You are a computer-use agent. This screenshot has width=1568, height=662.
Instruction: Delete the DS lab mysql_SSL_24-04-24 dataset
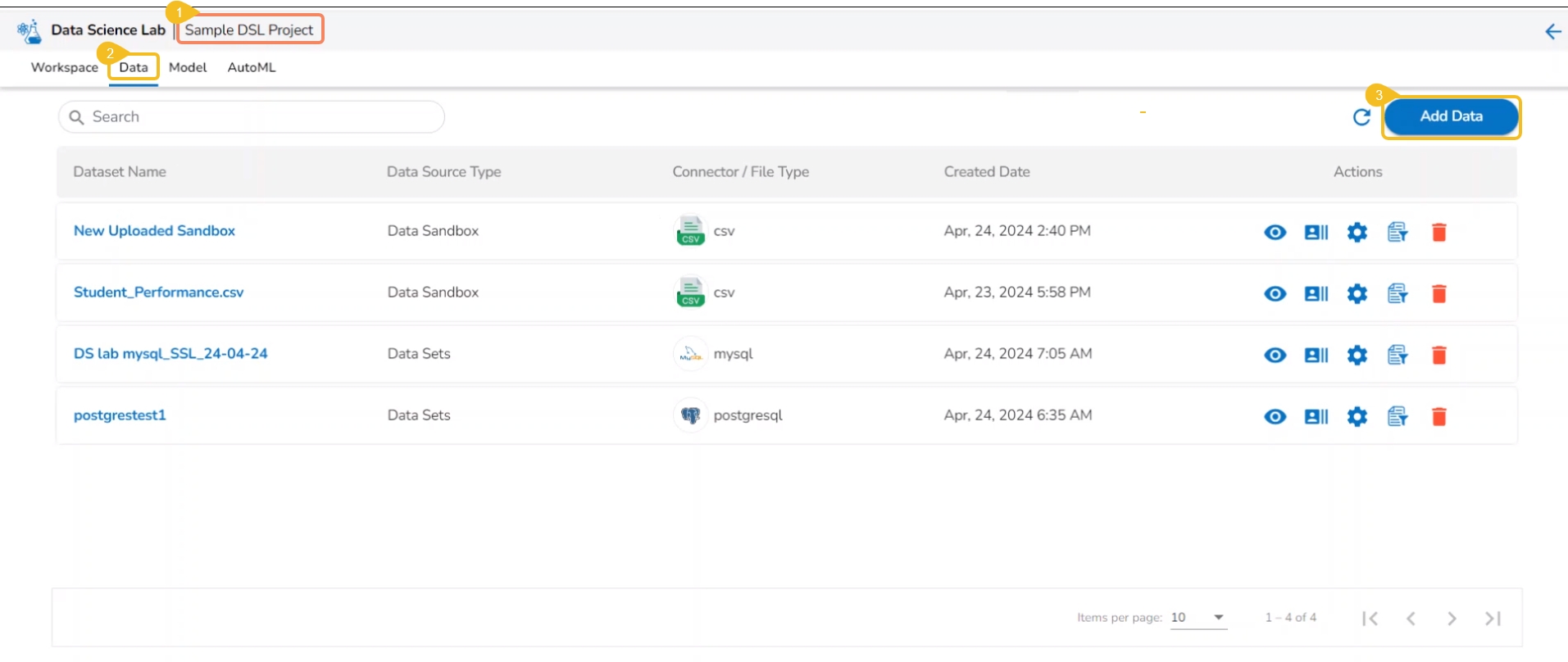pos(1438,356)
